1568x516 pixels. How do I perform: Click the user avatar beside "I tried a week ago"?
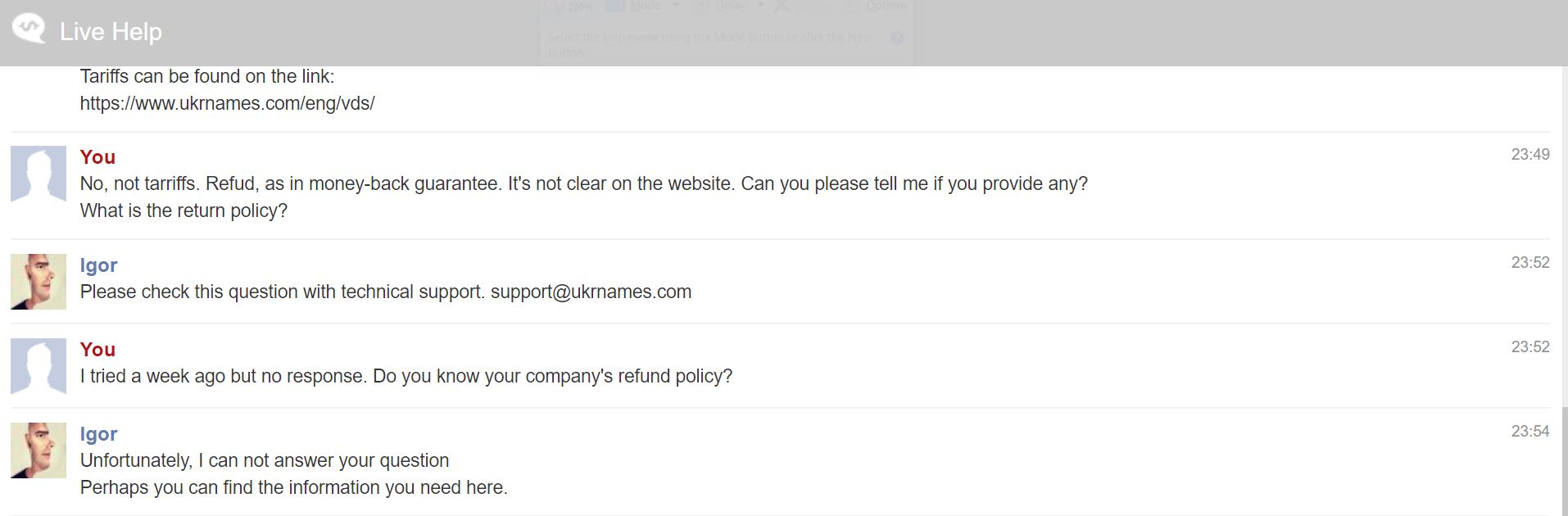click(x=39, y=366)
